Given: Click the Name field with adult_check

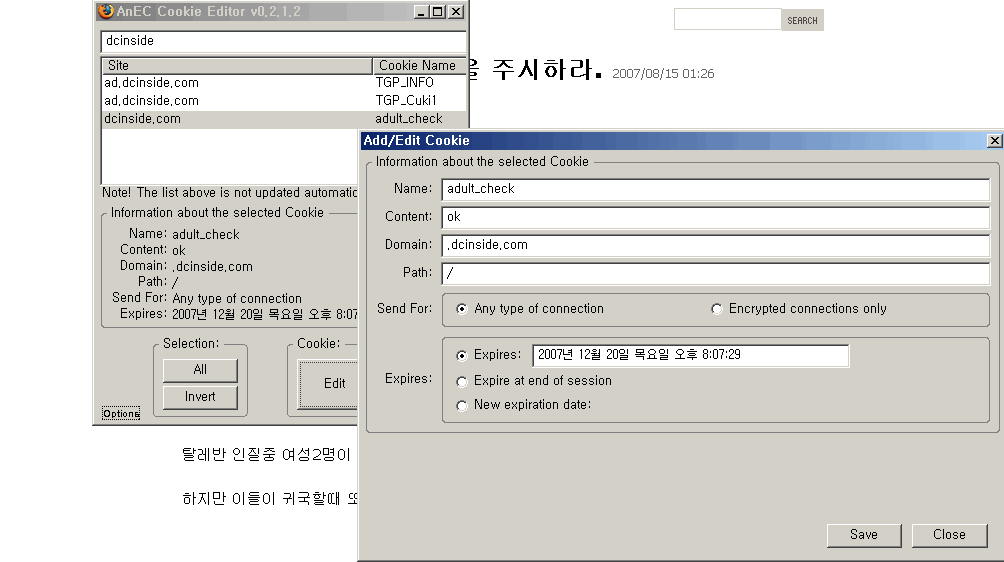Looking at the screenshot, I should (715, 189).
